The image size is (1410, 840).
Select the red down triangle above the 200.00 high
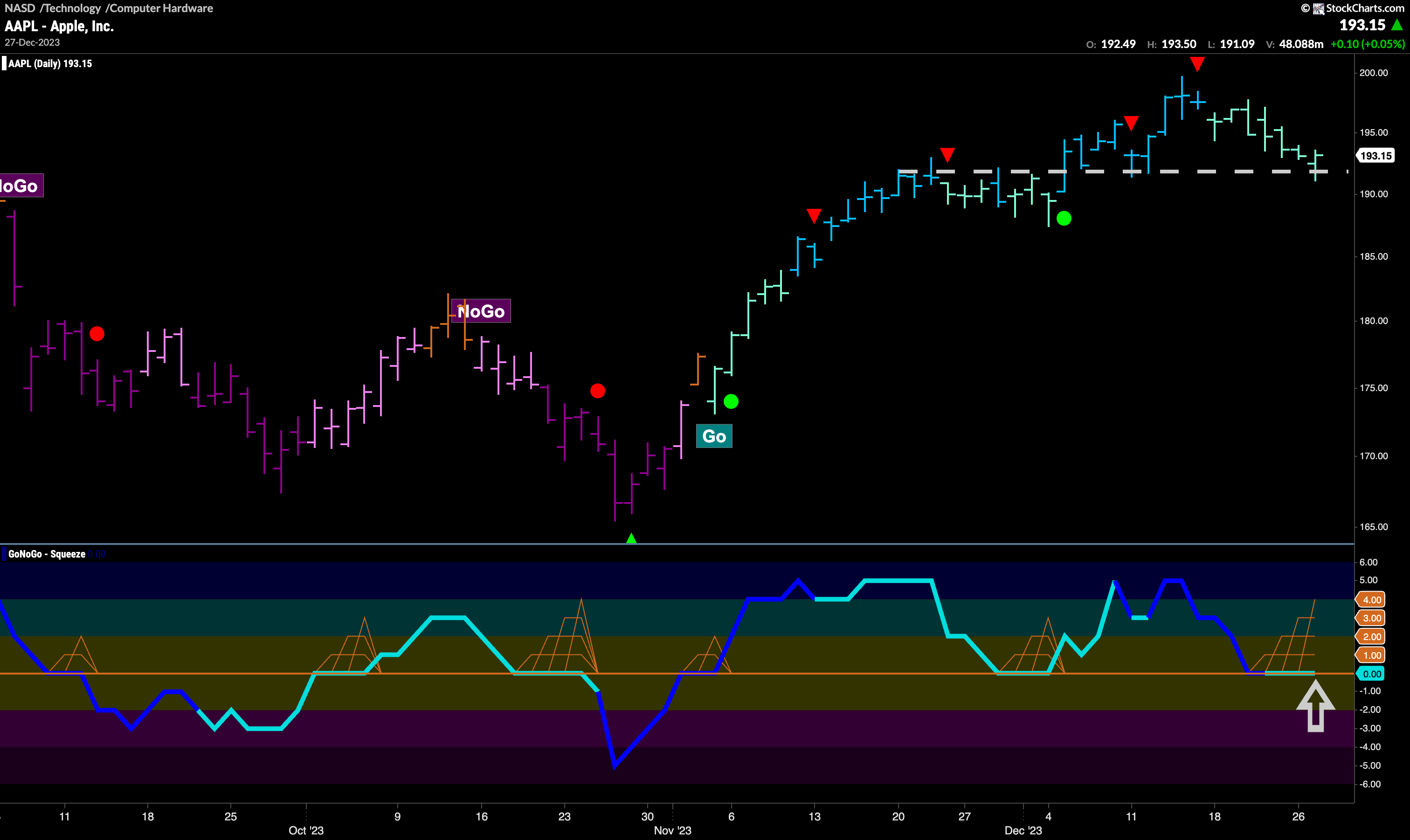(1196, 64)
